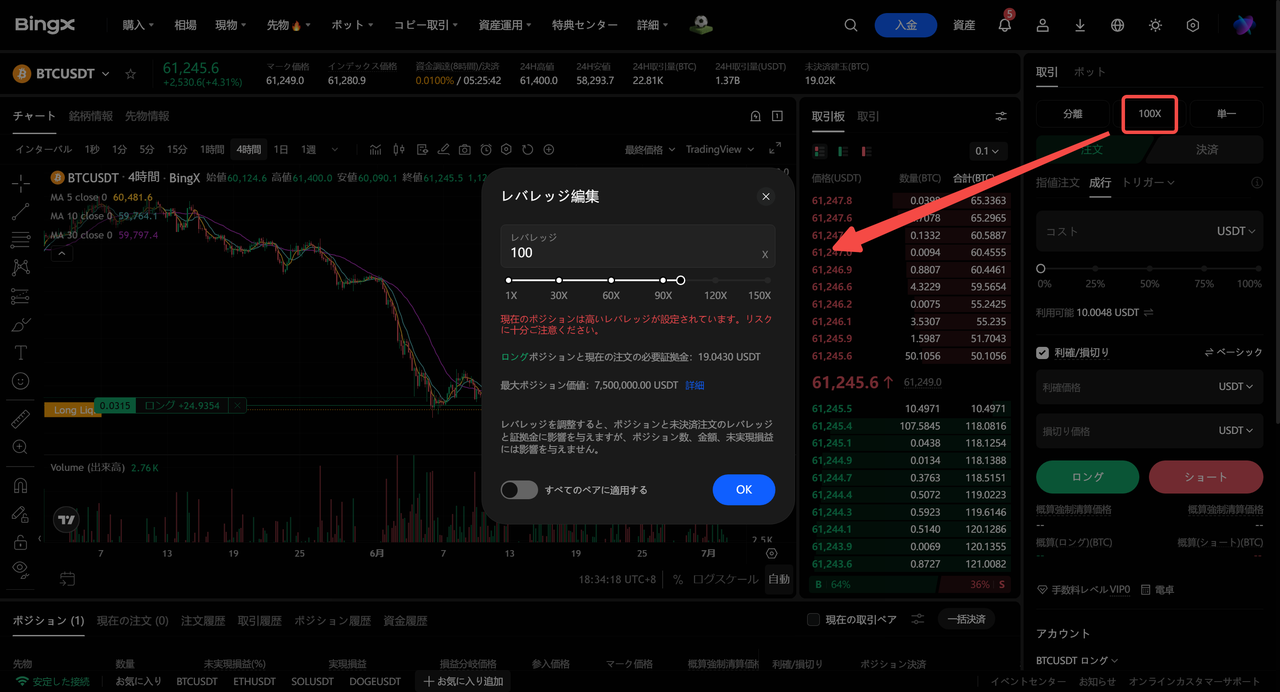
Task: Toggle apply to all pairs switch
Action: point(519,490)
